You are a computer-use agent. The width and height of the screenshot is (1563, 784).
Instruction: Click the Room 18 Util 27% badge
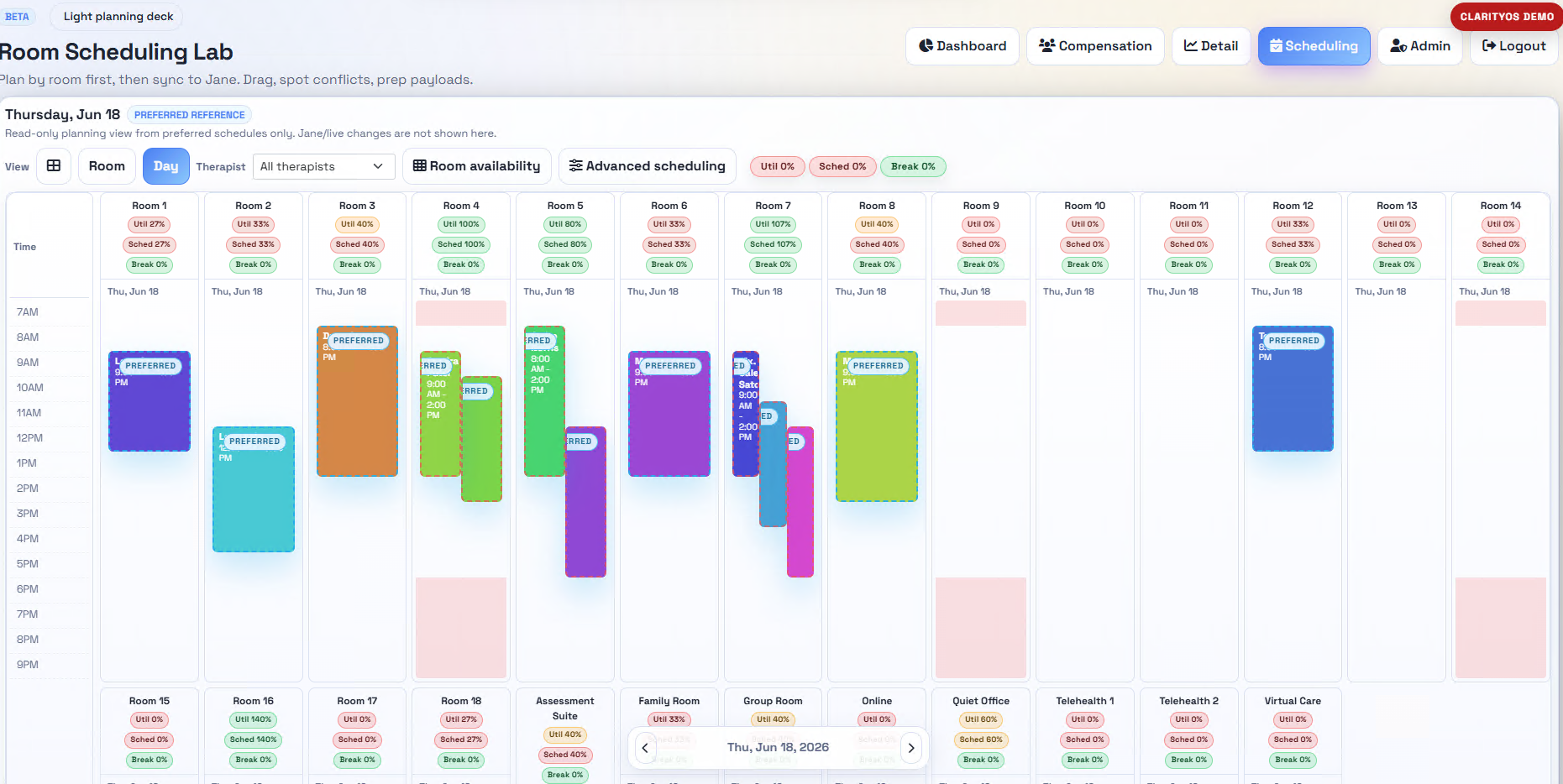point(461,719)
